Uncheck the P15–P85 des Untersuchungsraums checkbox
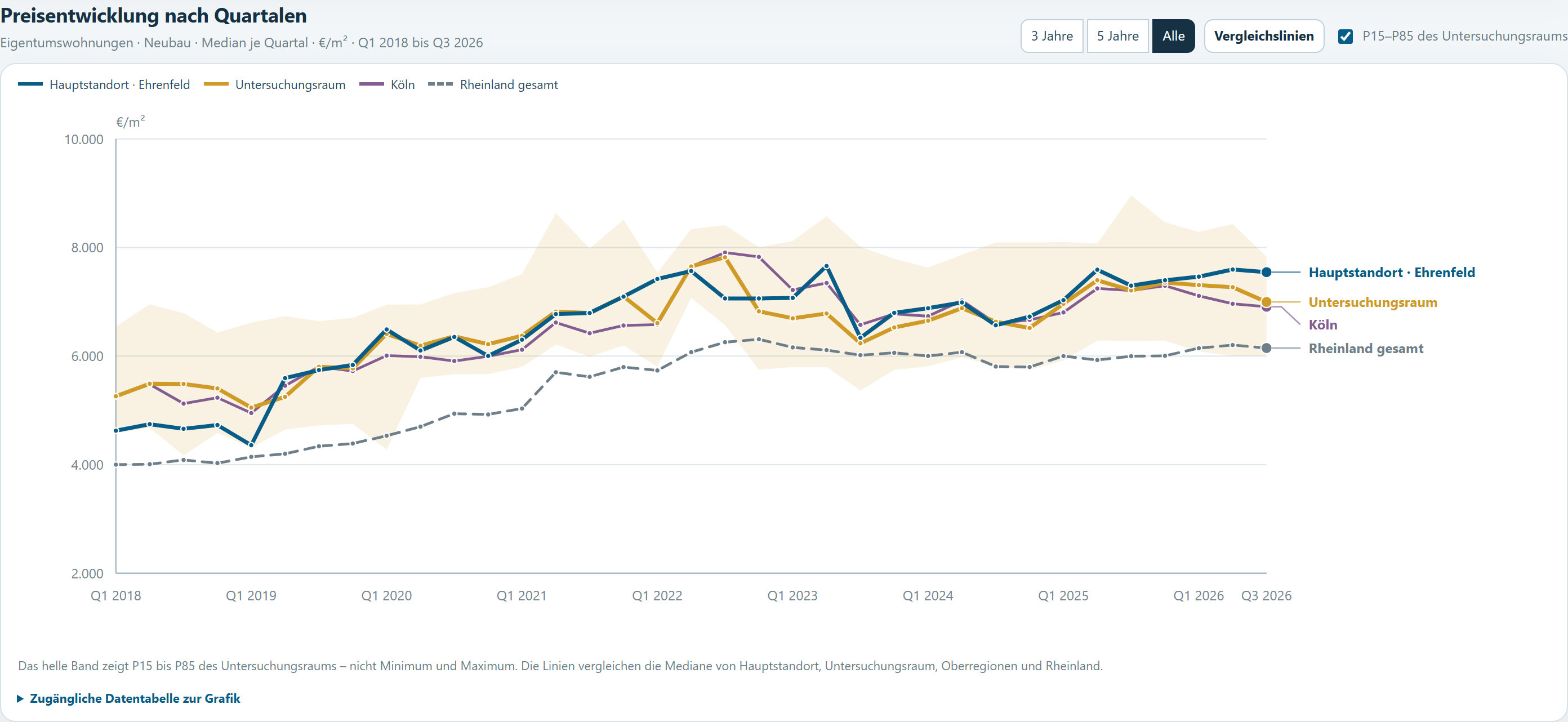The height and width of the screenshot is (722, 1568). (x=1345, y=37)
